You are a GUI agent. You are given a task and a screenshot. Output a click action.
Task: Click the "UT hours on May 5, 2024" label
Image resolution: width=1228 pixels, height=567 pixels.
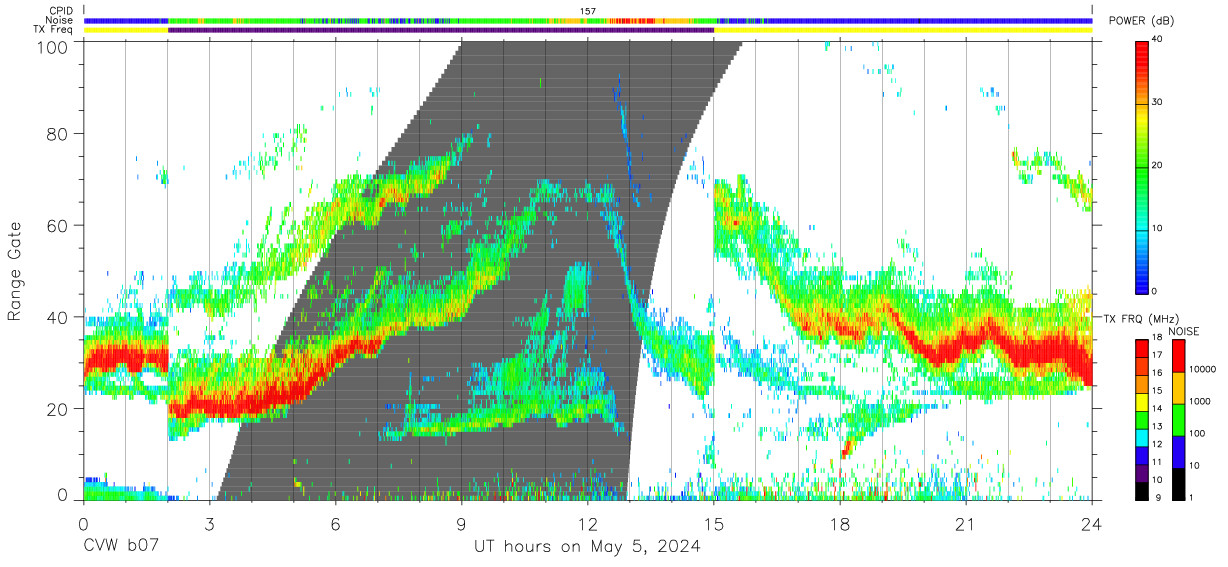tap(587, 547)
